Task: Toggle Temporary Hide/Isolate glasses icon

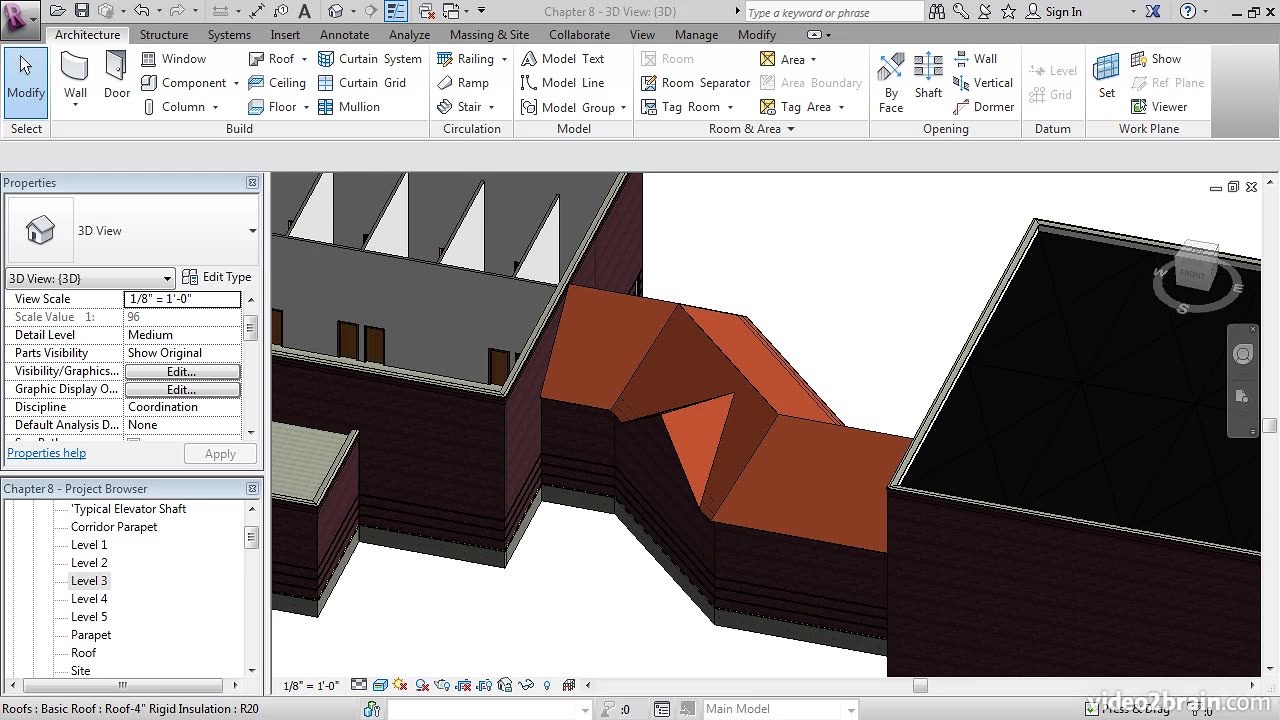Action: [x=525, y=685]
